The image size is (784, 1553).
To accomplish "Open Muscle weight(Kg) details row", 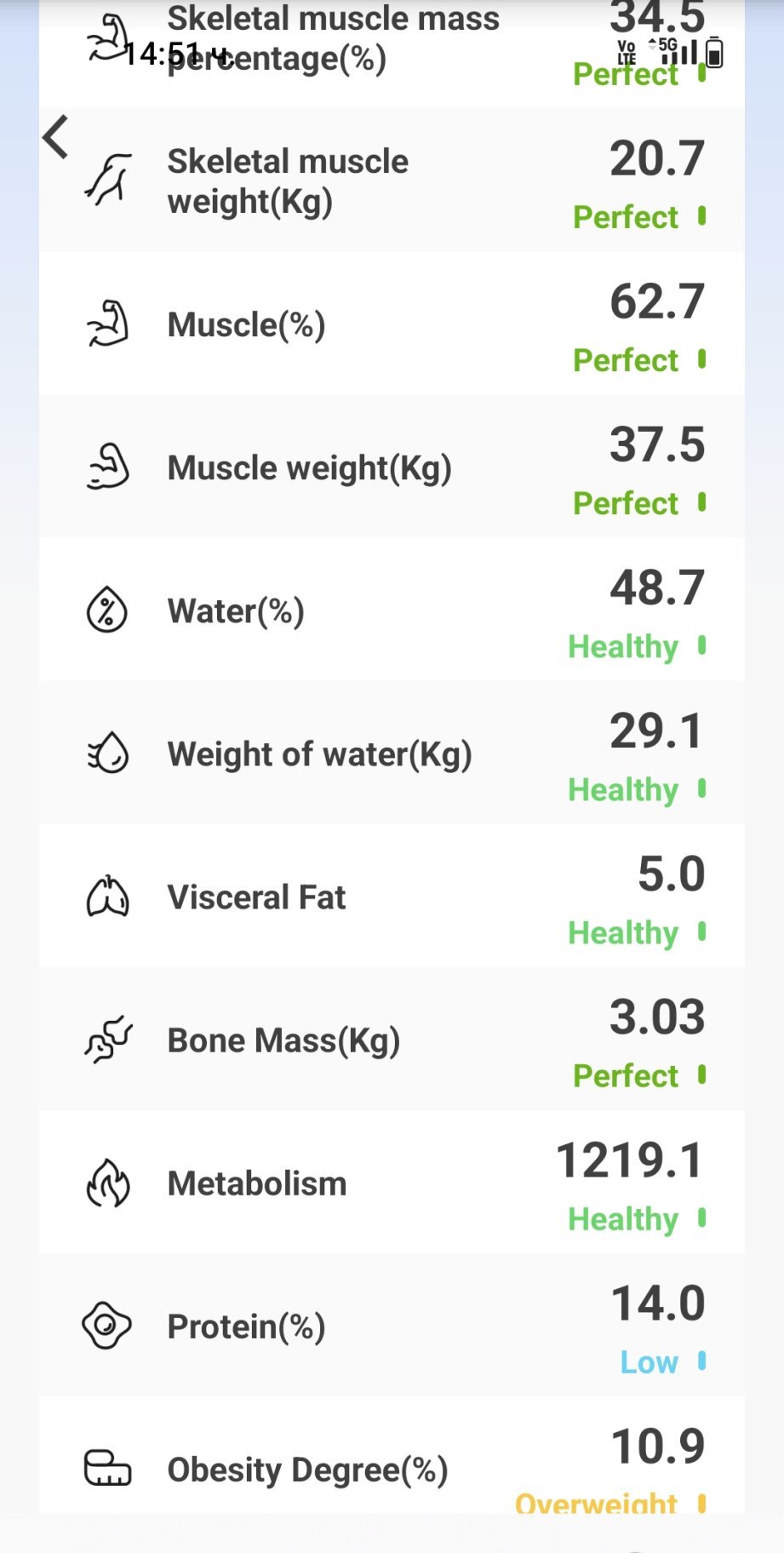I will coord(392,467).
